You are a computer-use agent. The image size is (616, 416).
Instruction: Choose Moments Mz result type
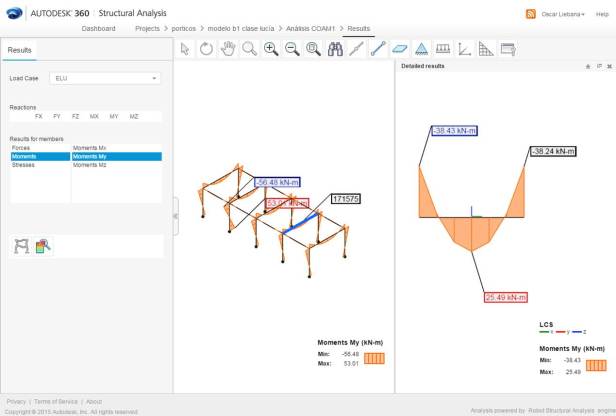90,165
